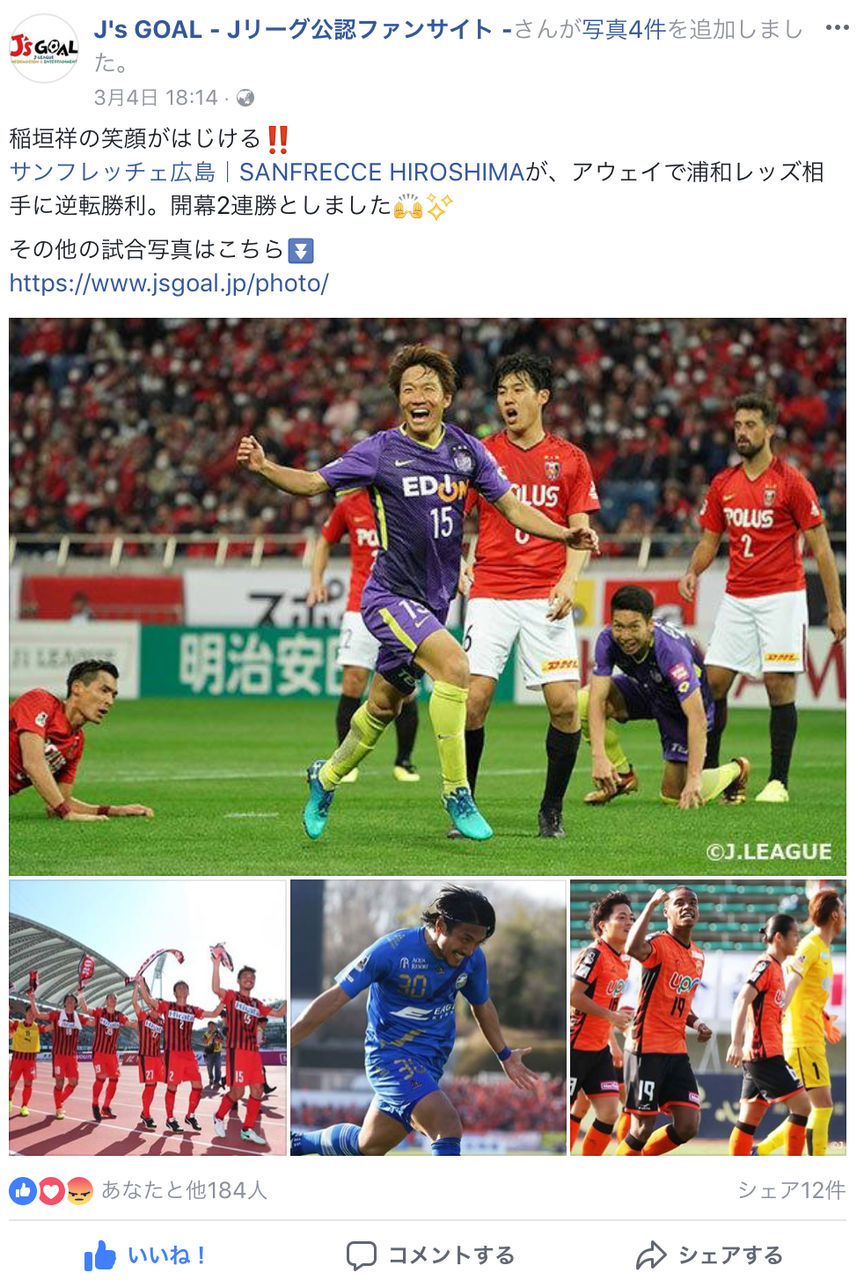Open the サンフレッチェ広島 SANFRECCE HIROSHIMA page link
The height and width of the screenshot is (1280, 864).
[x=267, y=172]
